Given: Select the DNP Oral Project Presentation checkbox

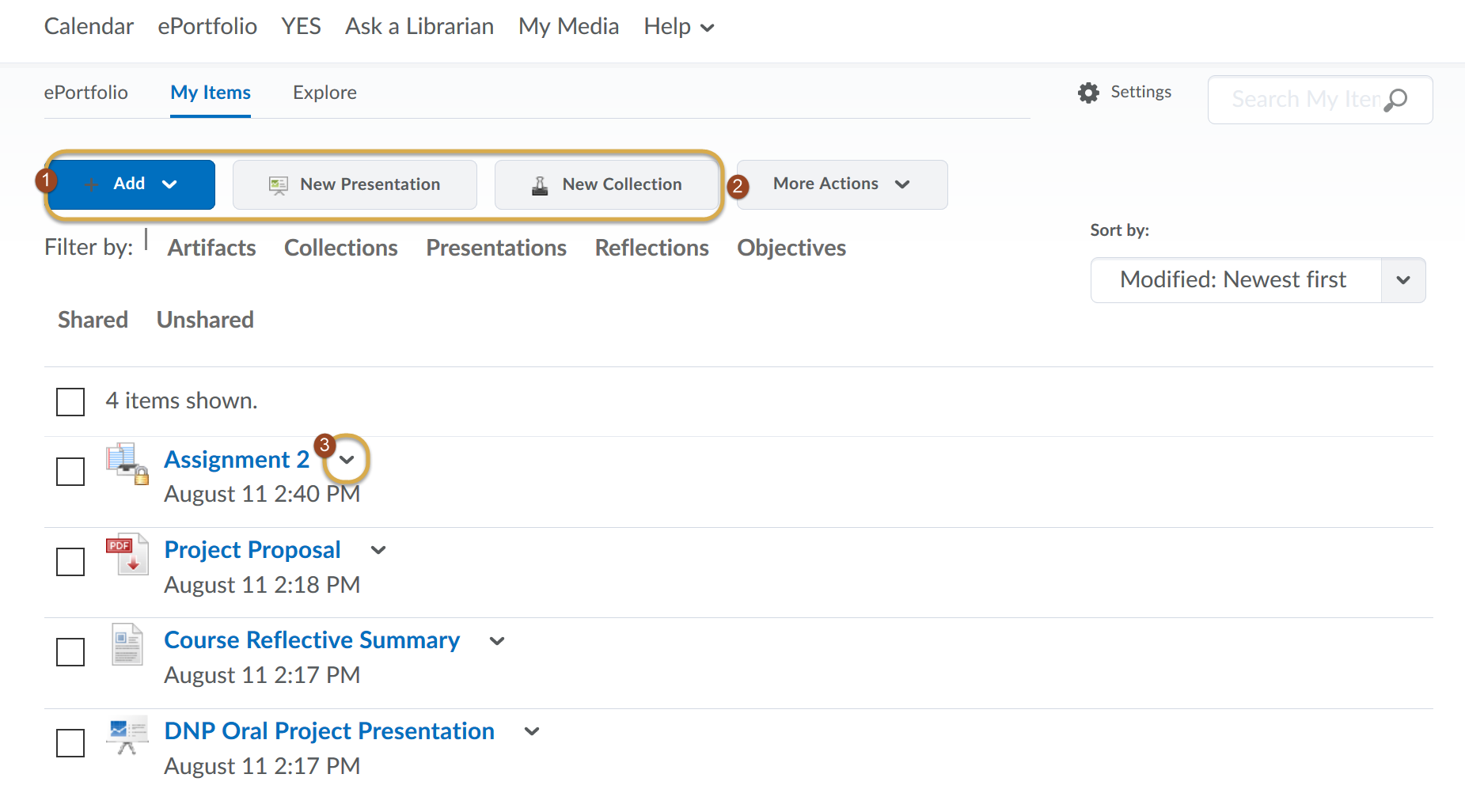Looking at the screenshot, I should pyautogui.click(x=70, y=743).
